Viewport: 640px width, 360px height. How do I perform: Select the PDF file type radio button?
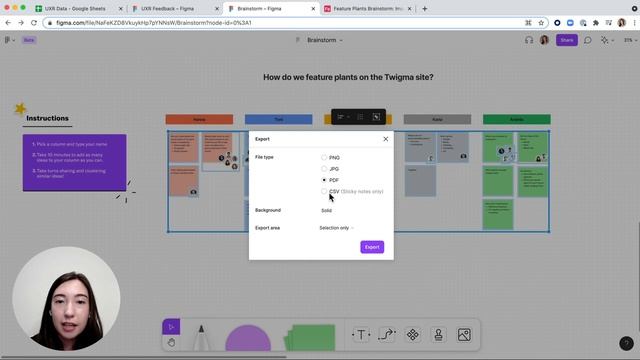tap(324, 180)
